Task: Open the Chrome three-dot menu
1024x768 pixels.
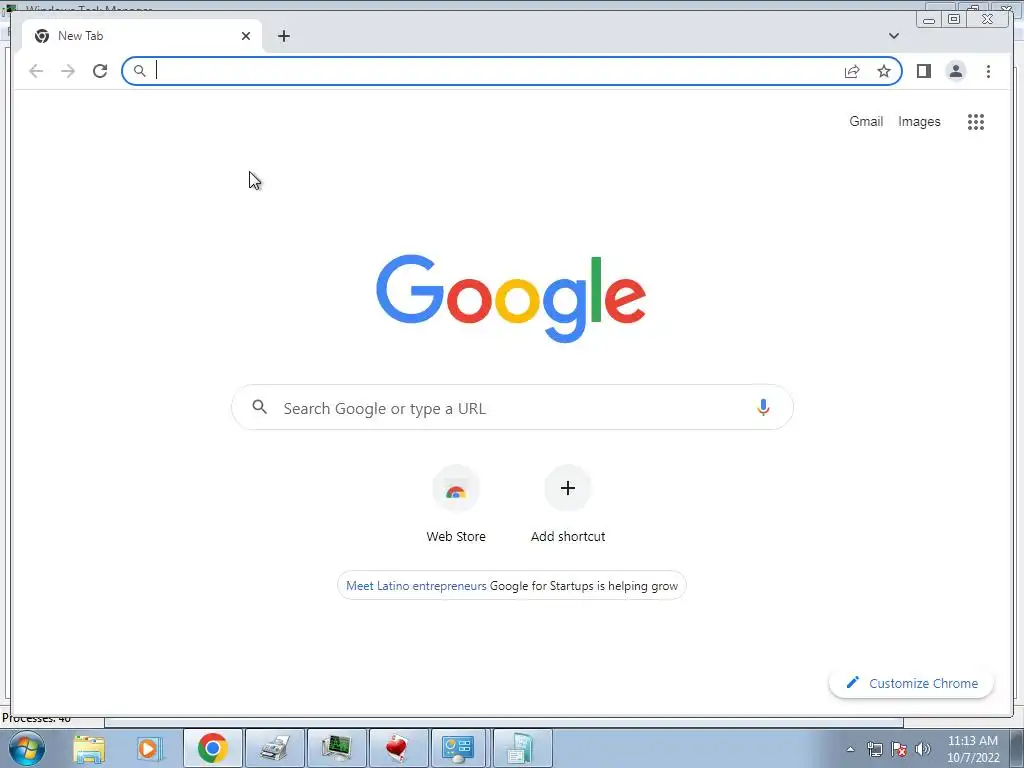Action: click(988, 71)
